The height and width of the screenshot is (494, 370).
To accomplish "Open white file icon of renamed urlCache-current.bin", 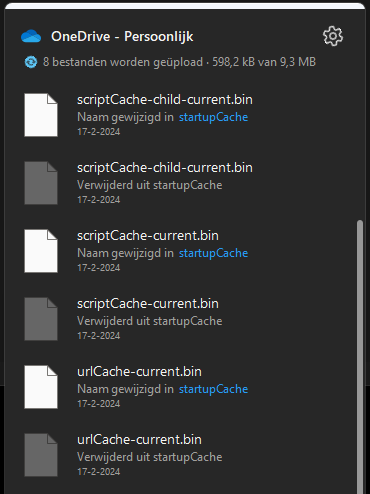I will pos(41,387).
